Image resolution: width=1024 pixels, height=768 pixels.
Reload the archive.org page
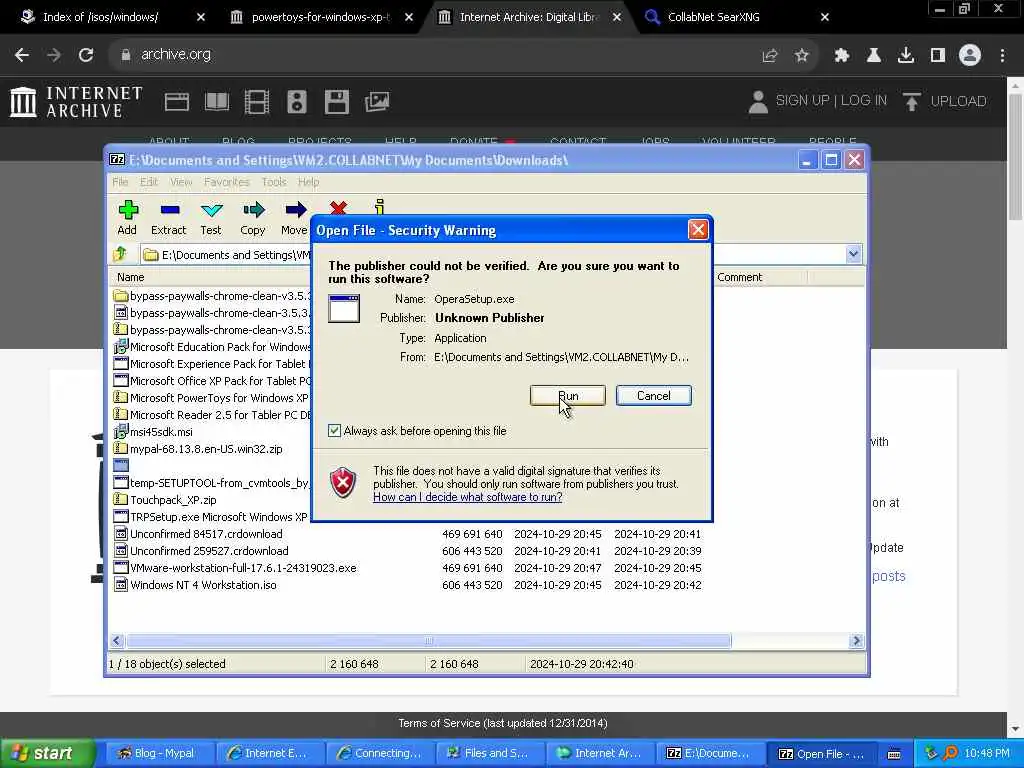click(86, 55)
